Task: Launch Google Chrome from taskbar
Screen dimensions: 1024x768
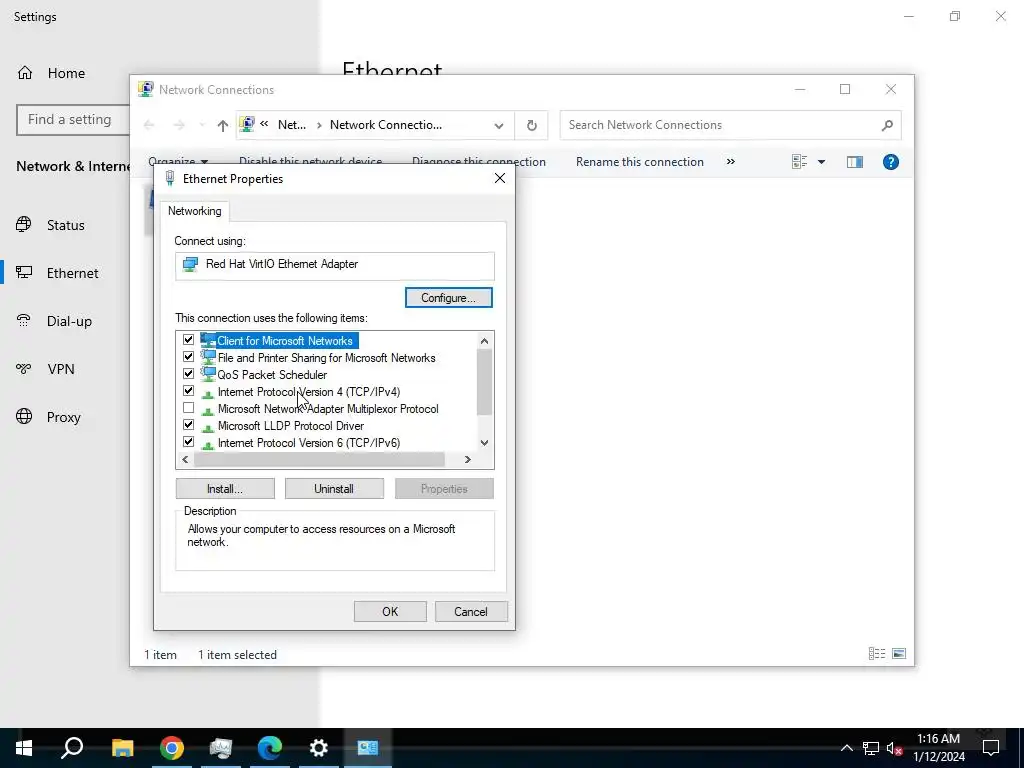Action: pyautogui.click(x=172, y=748)
